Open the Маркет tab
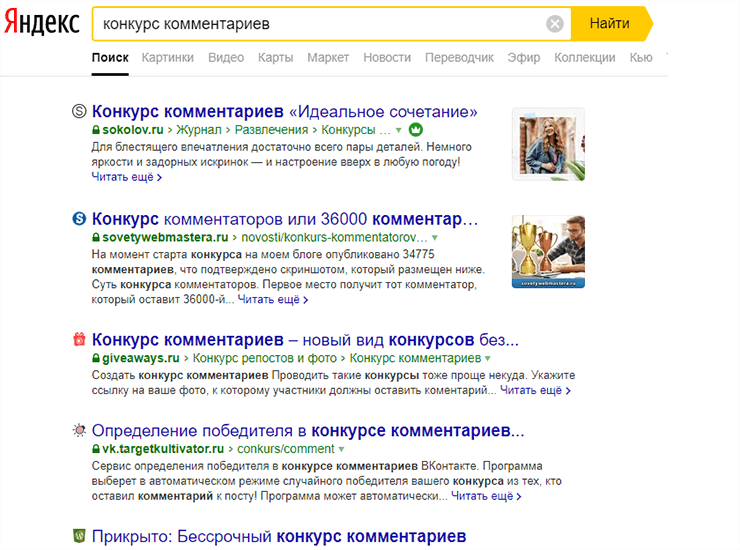This screenshot has width=740, height=550. point(328,58)
